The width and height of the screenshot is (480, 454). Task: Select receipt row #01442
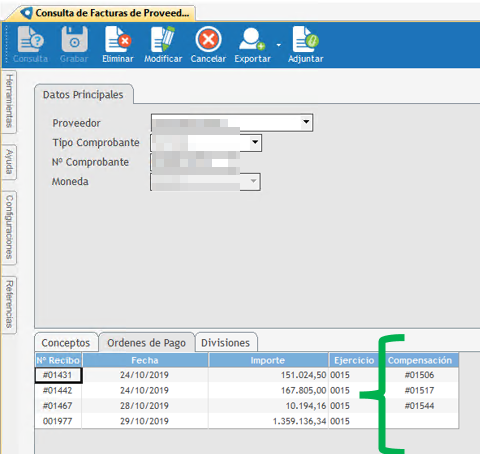(247, 390)
